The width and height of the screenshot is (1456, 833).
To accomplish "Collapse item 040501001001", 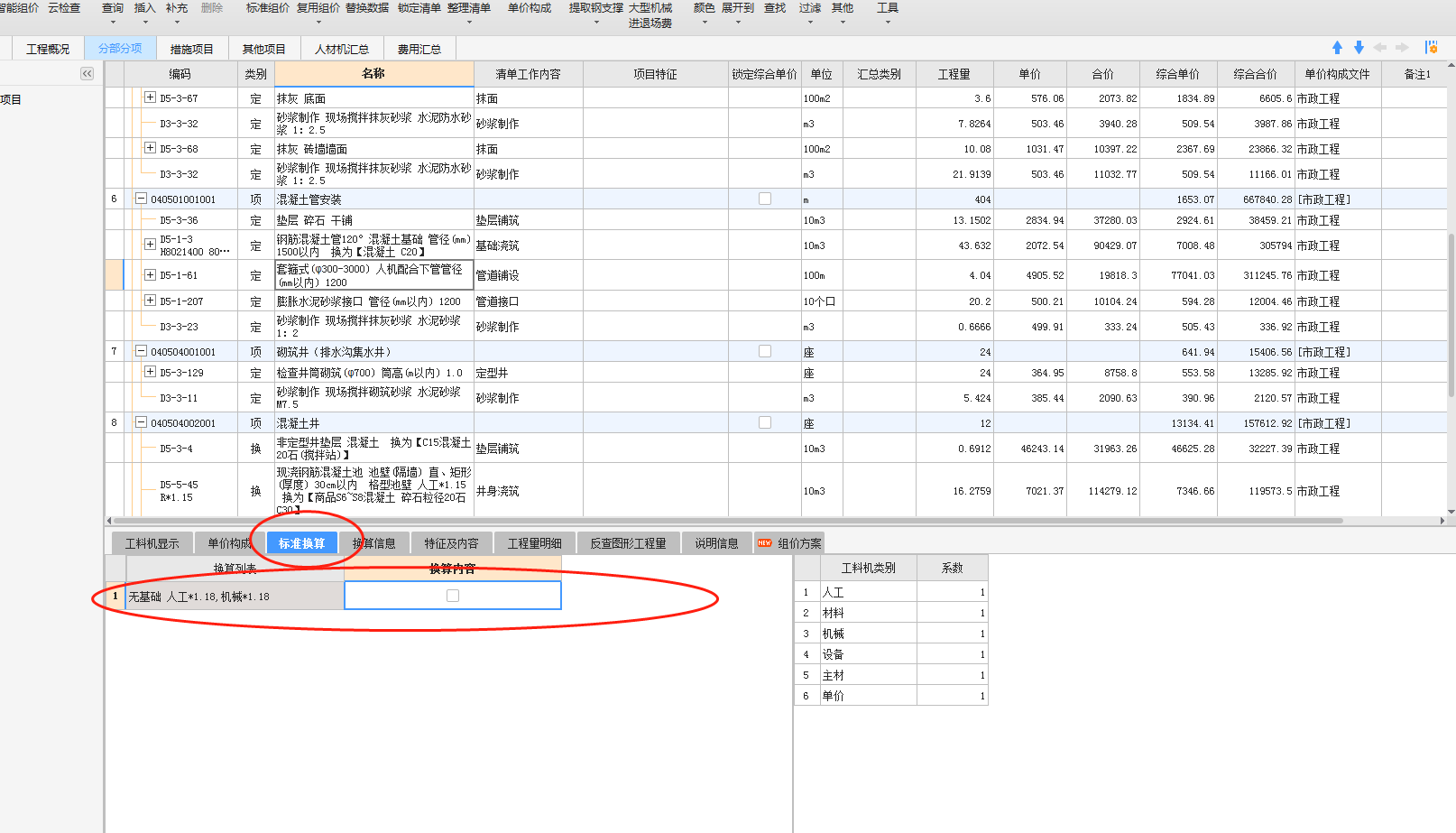I will [x=141, y=199].
